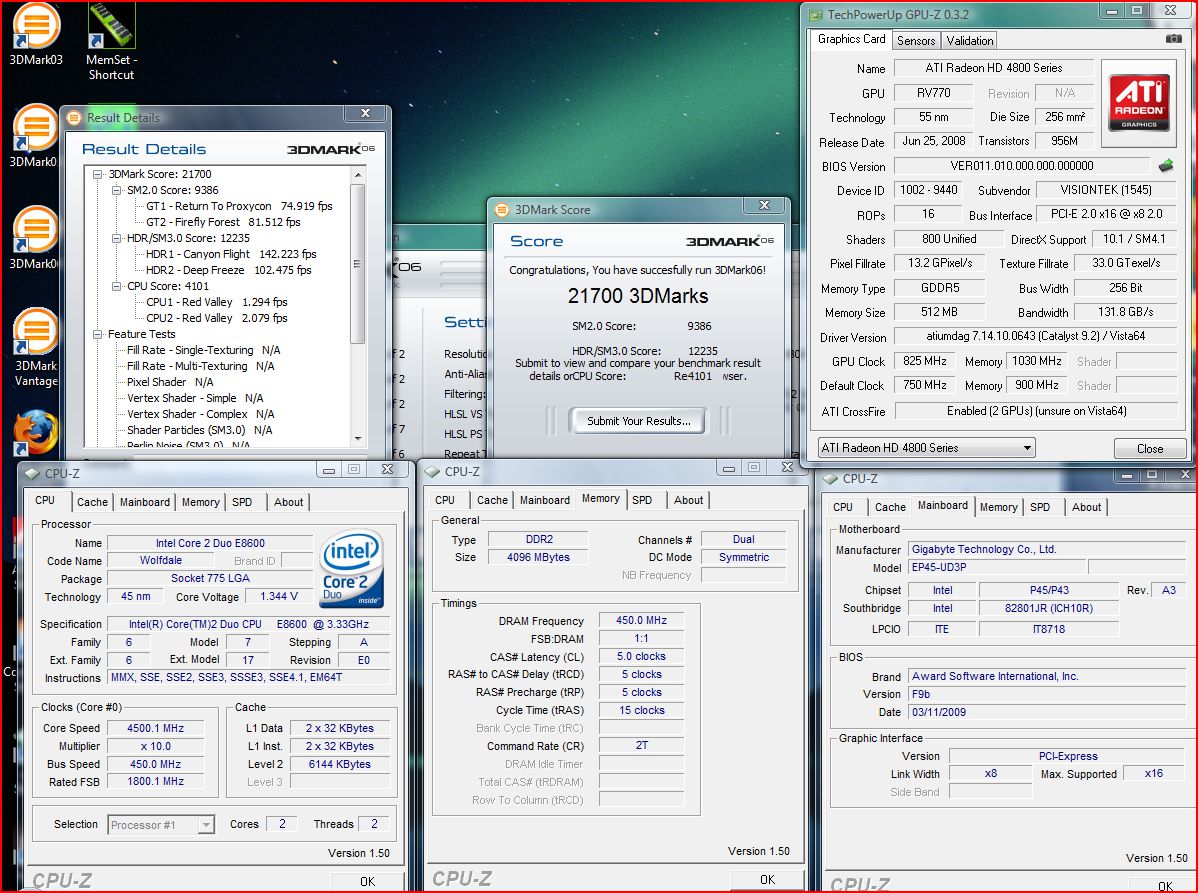Select GT1 - Return To Proxycon row
This screenshot has width=1198, height=893.
[x=239, y=206]
